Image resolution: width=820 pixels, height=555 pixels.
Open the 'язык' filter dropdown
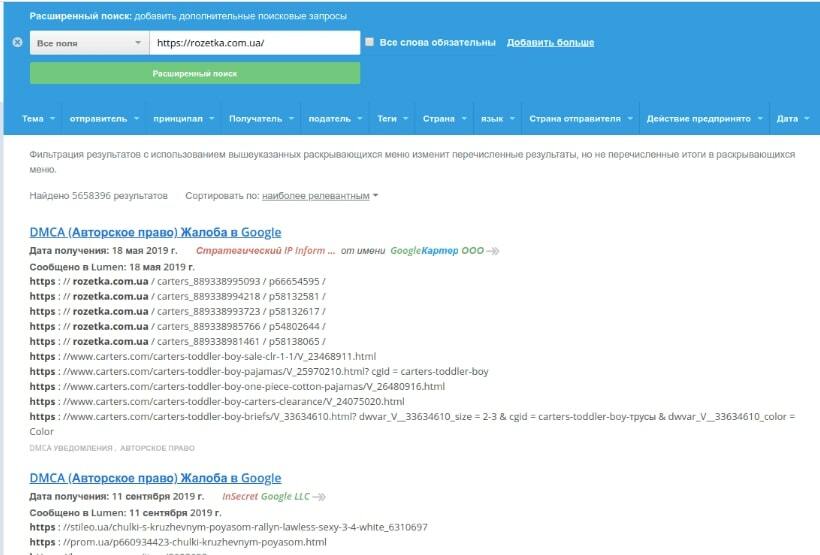coord(498,119)
